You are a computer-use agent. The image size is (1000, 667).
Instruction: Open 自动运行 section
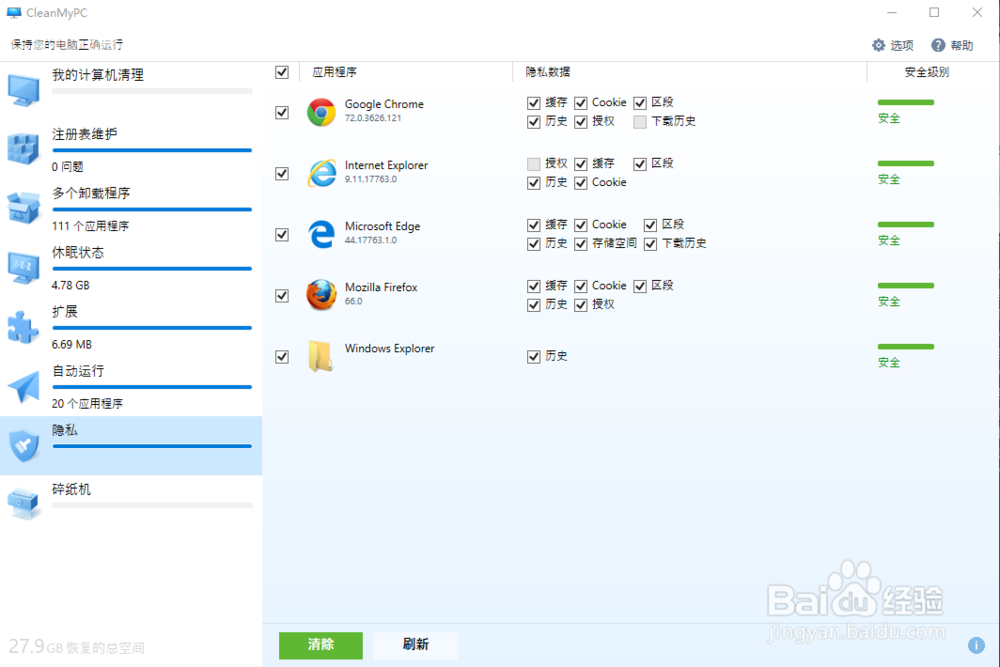pyautogui.click(x=131, y=387)
